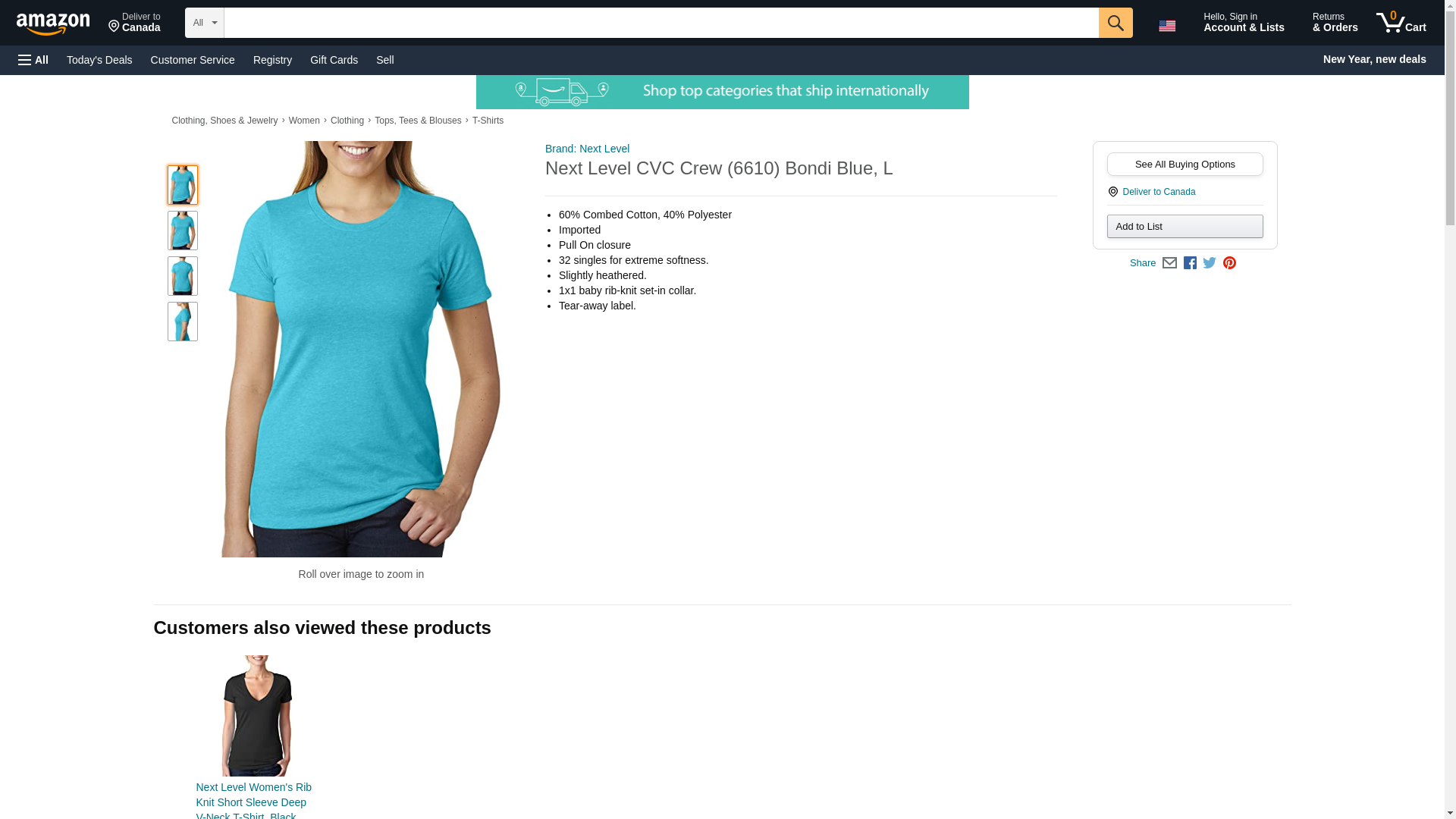The height and width of the screenshot is (819, 1456).
Task: Share product on Pinterest icon
Action: (x=1229, y=263)
